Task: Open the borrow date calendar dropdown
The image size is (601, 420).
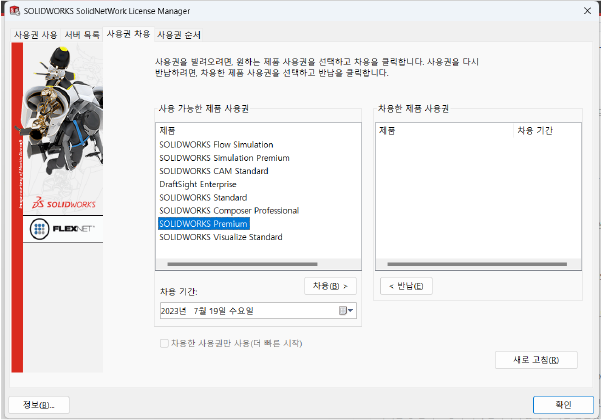Action: pos(346,310)
